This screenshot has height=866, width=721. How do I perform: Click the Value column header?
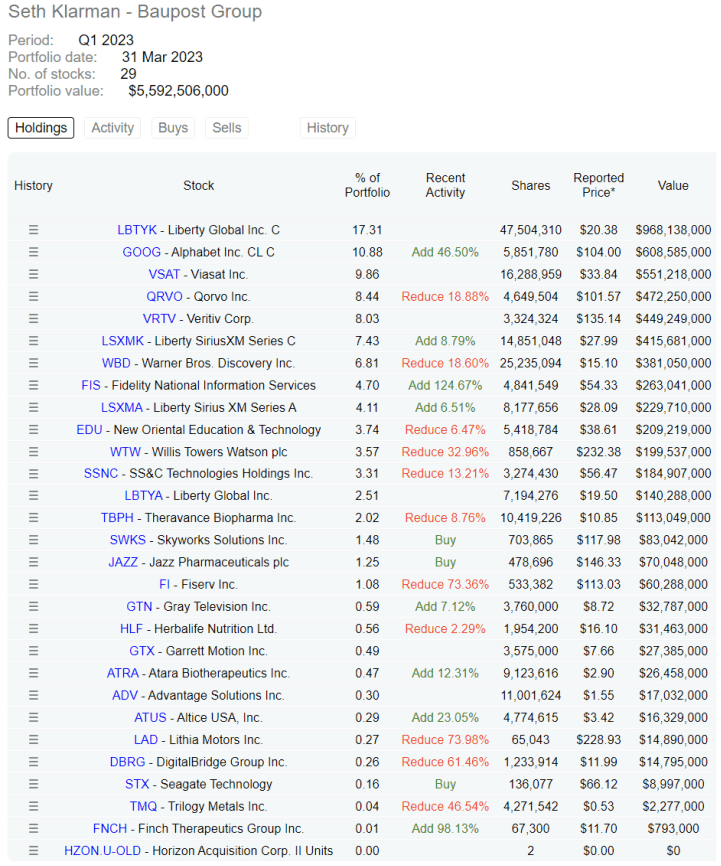(x=672, y=185)
